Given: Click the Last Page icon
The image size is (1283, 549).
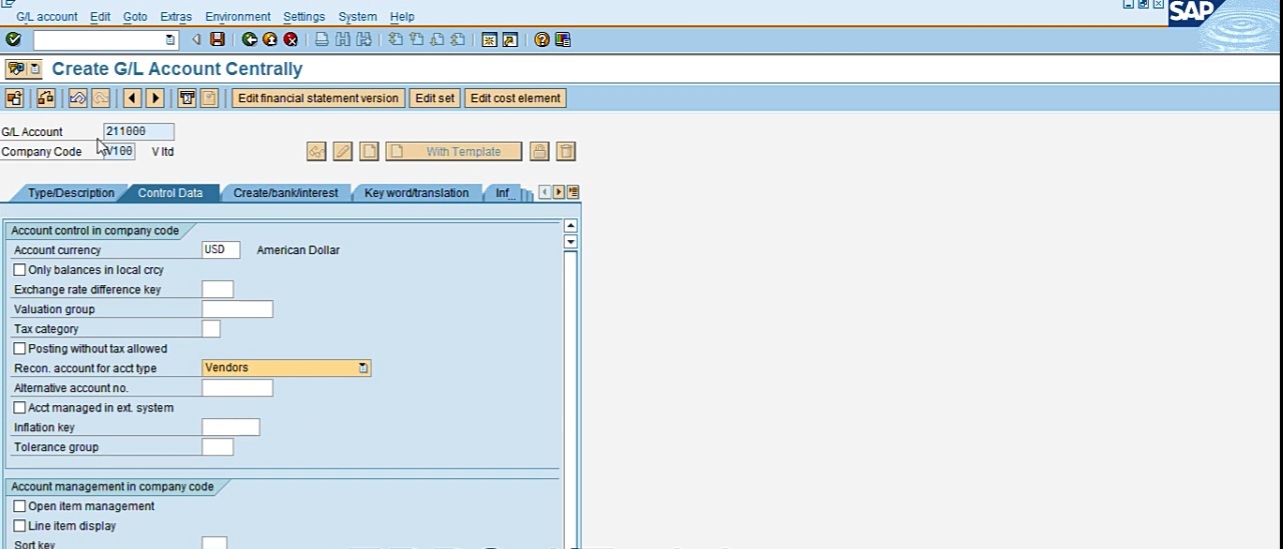Looking at the screenshot, I should 458,40.
